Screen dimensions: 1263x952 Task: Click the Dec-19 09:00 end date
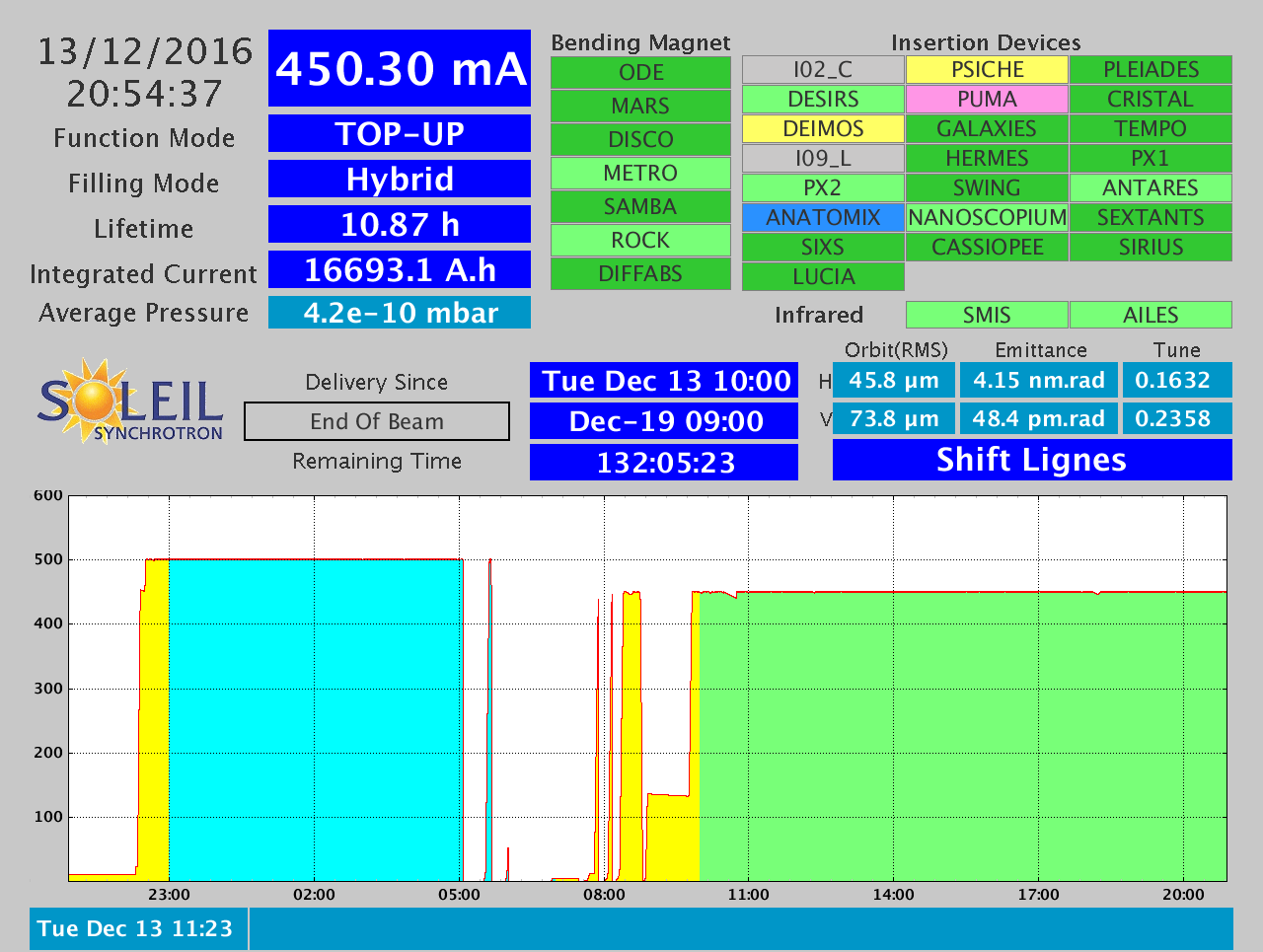(664, 421)
